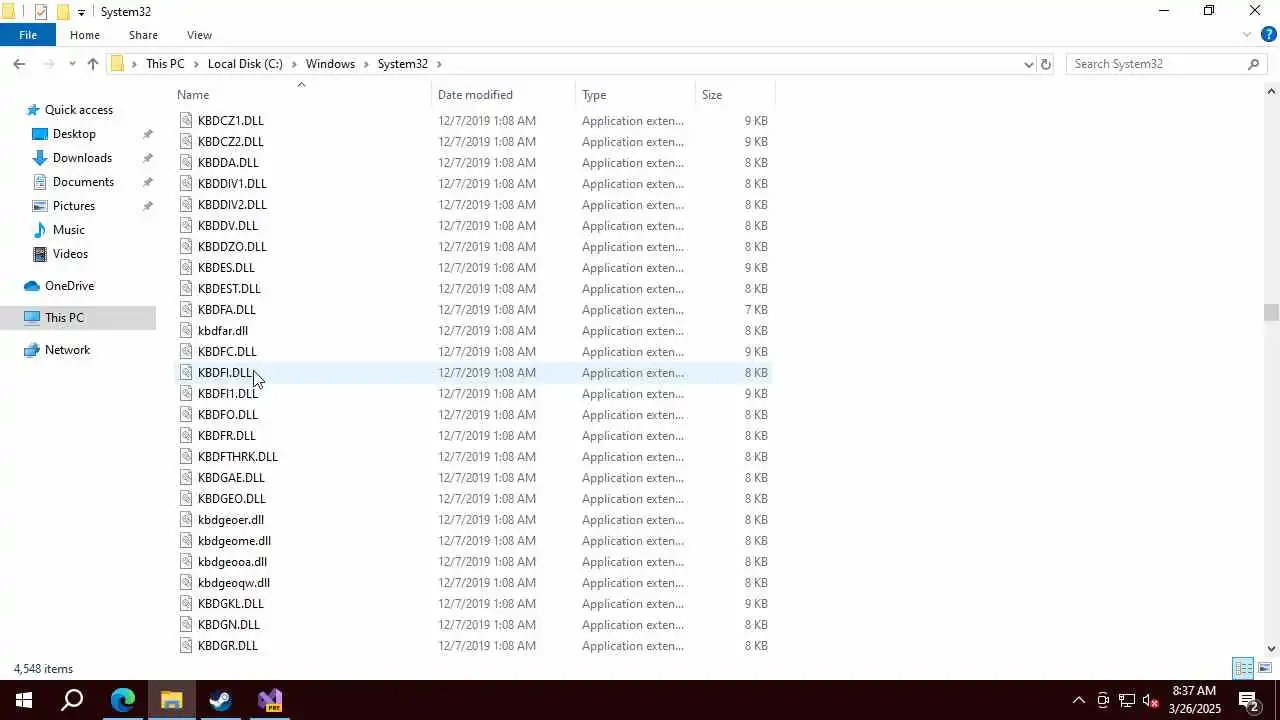Select the KBDFI.DLL file name
The width and height of the screenshot is (1280, 720).
pyautogui.click(x=226, y=373)
